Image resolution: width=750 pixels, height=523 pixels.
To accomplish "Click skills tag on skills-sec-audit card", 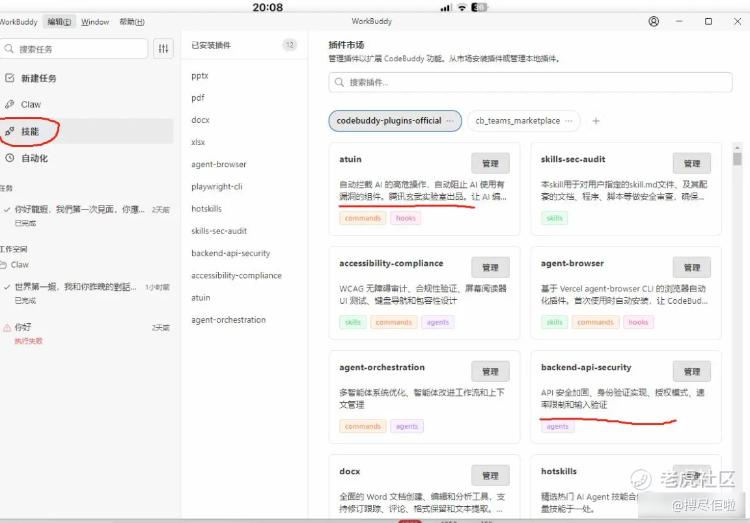I will point(554,218).
